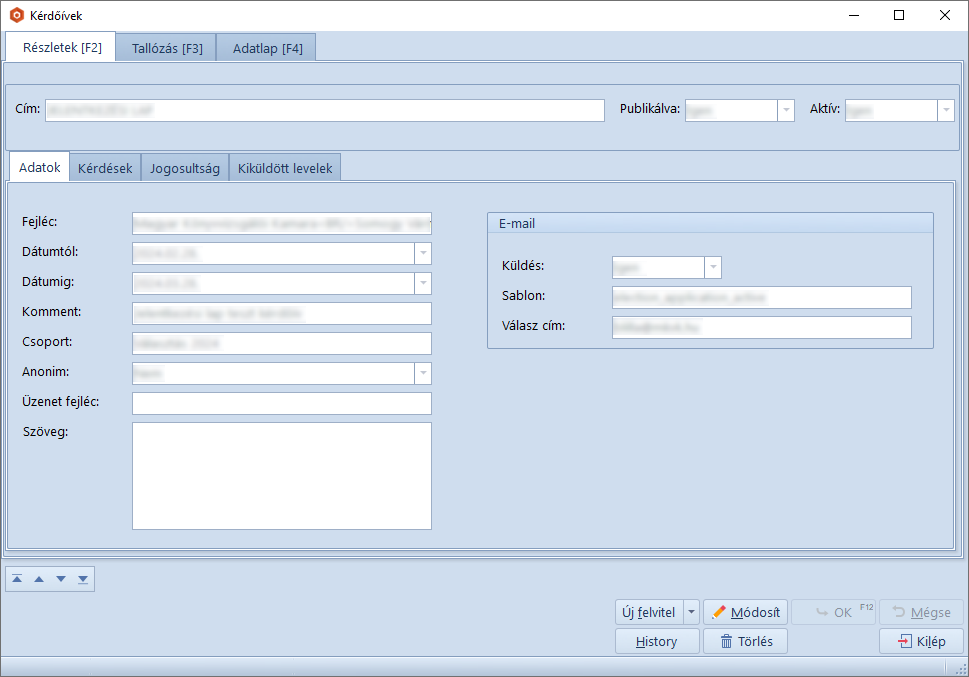The width and height of the screenshot is (969, 677).
Task: Select the Kiküldött levelek tab
Action: point(286,168)
